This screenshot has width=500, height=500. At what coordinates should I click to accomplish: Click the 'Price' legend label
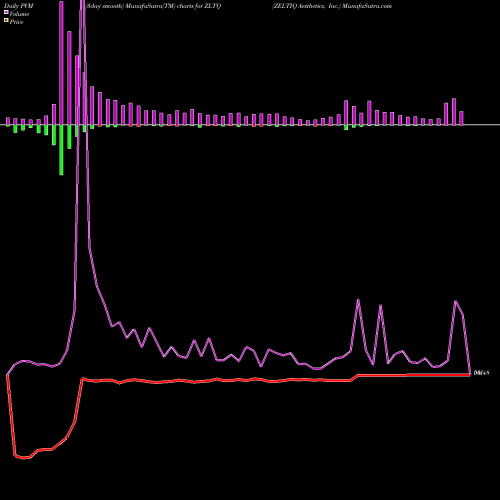(x=16, y=22)
